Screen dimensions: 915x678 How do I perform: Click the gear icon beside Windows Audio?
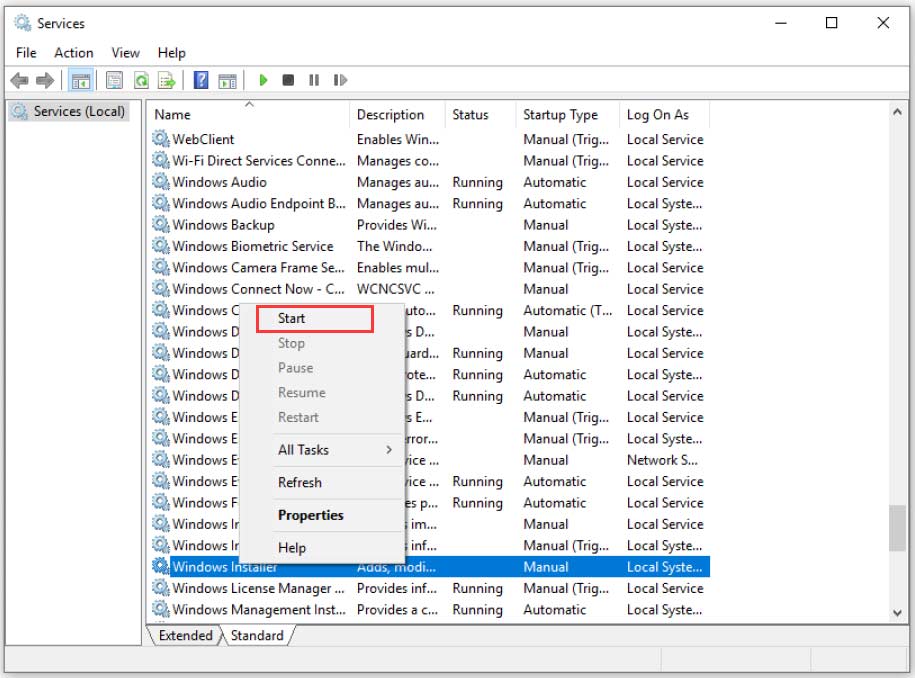[x=160, y=181]
